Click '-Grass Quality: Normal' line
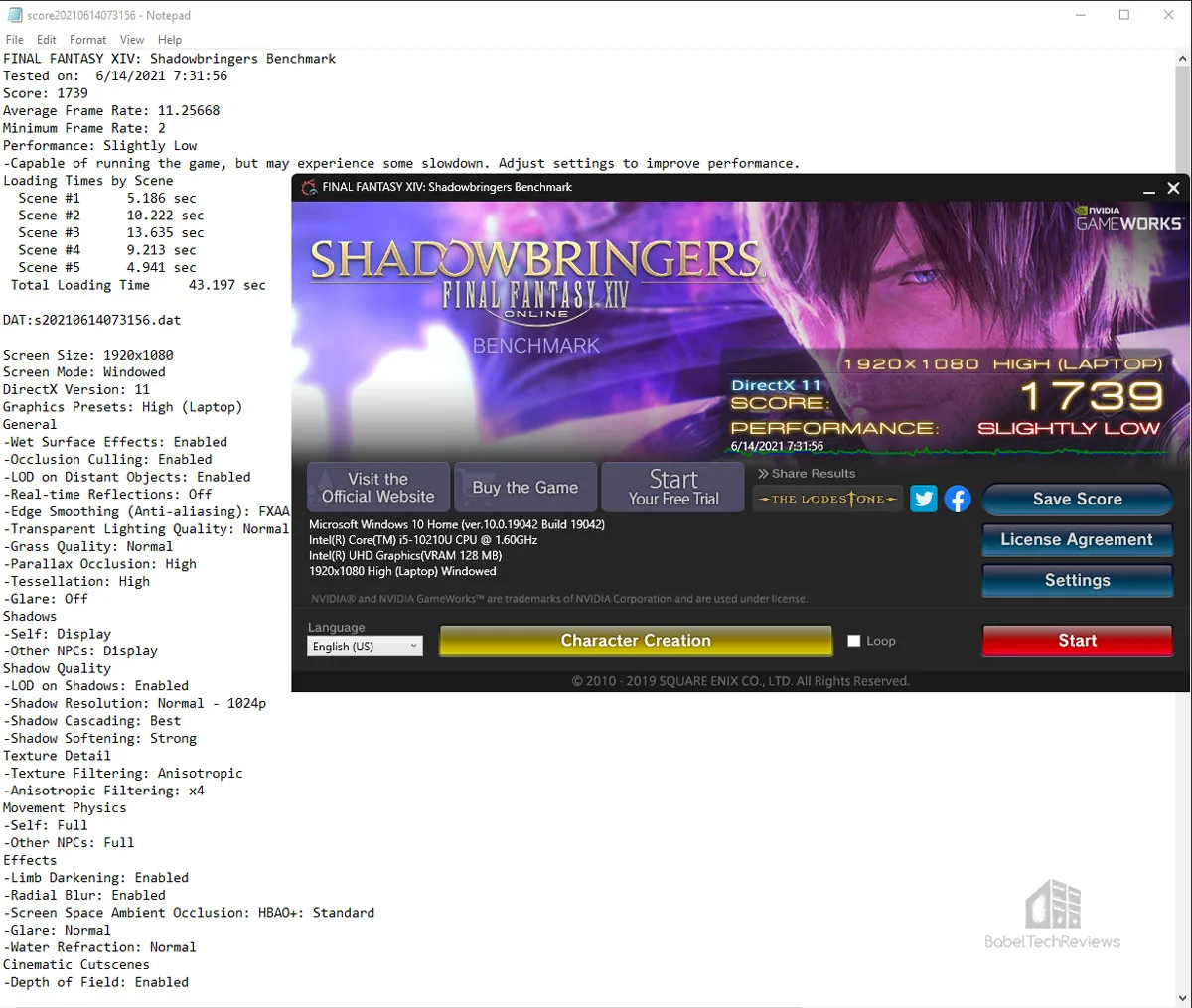Screen dimensions: 1192x1008 point(88,546)
